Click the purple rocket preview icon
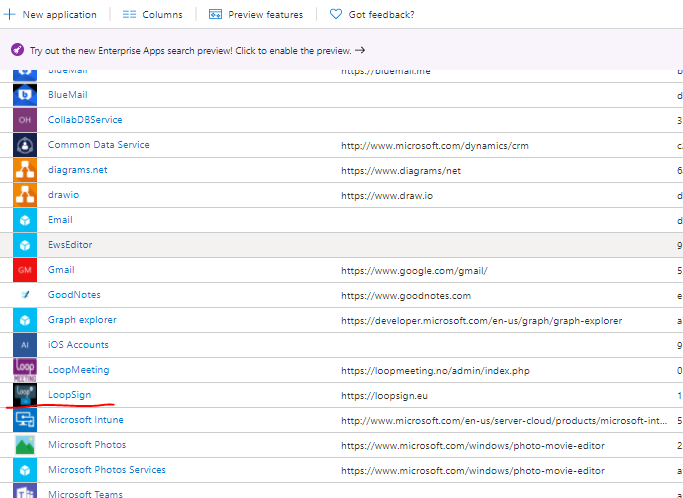683x498 pixels. (17, 50)
